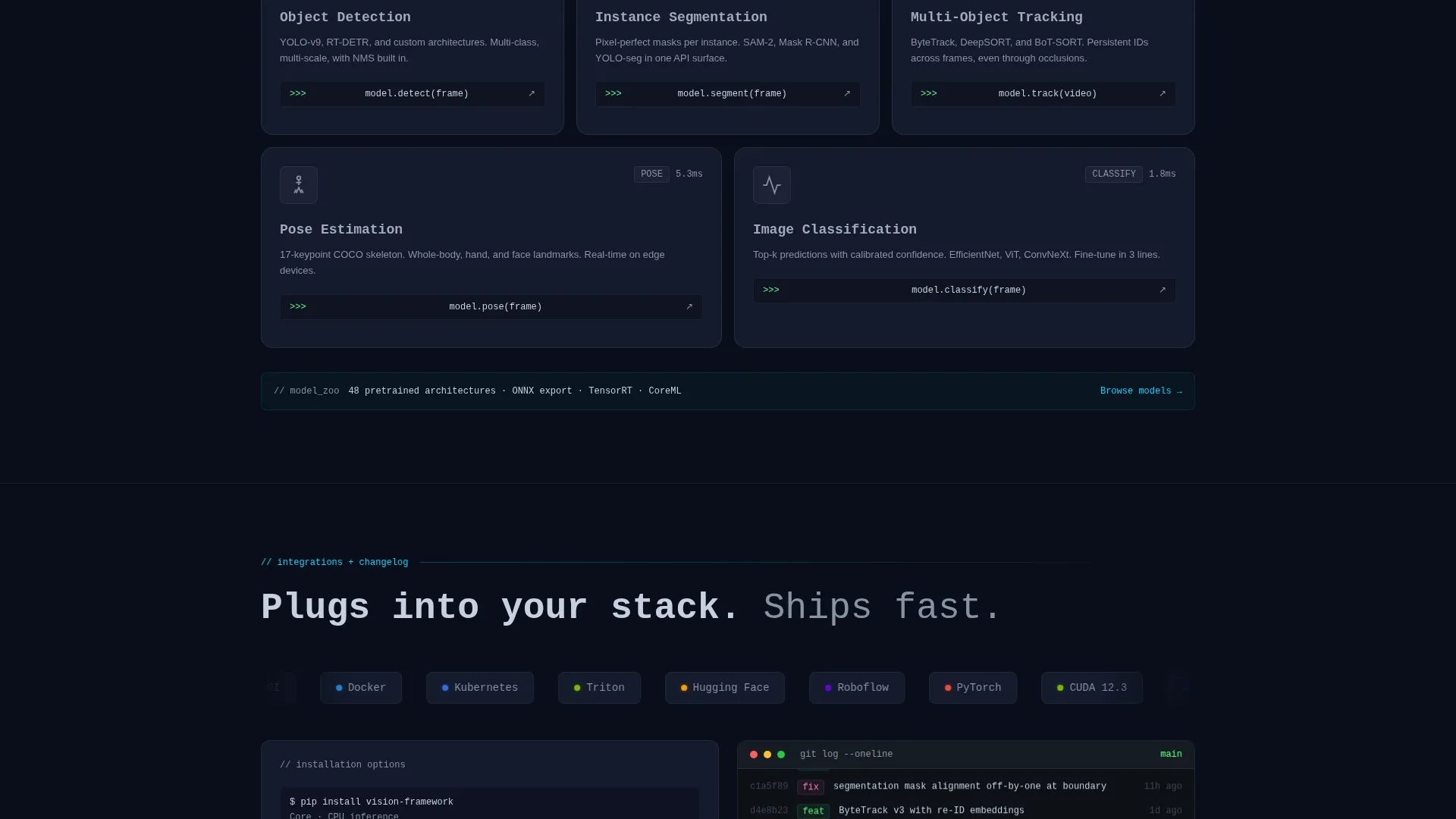This screenshot has height=819, width=1456.
Task: Click the Instance Segmentation card title
Action: [x=681, y=17]
